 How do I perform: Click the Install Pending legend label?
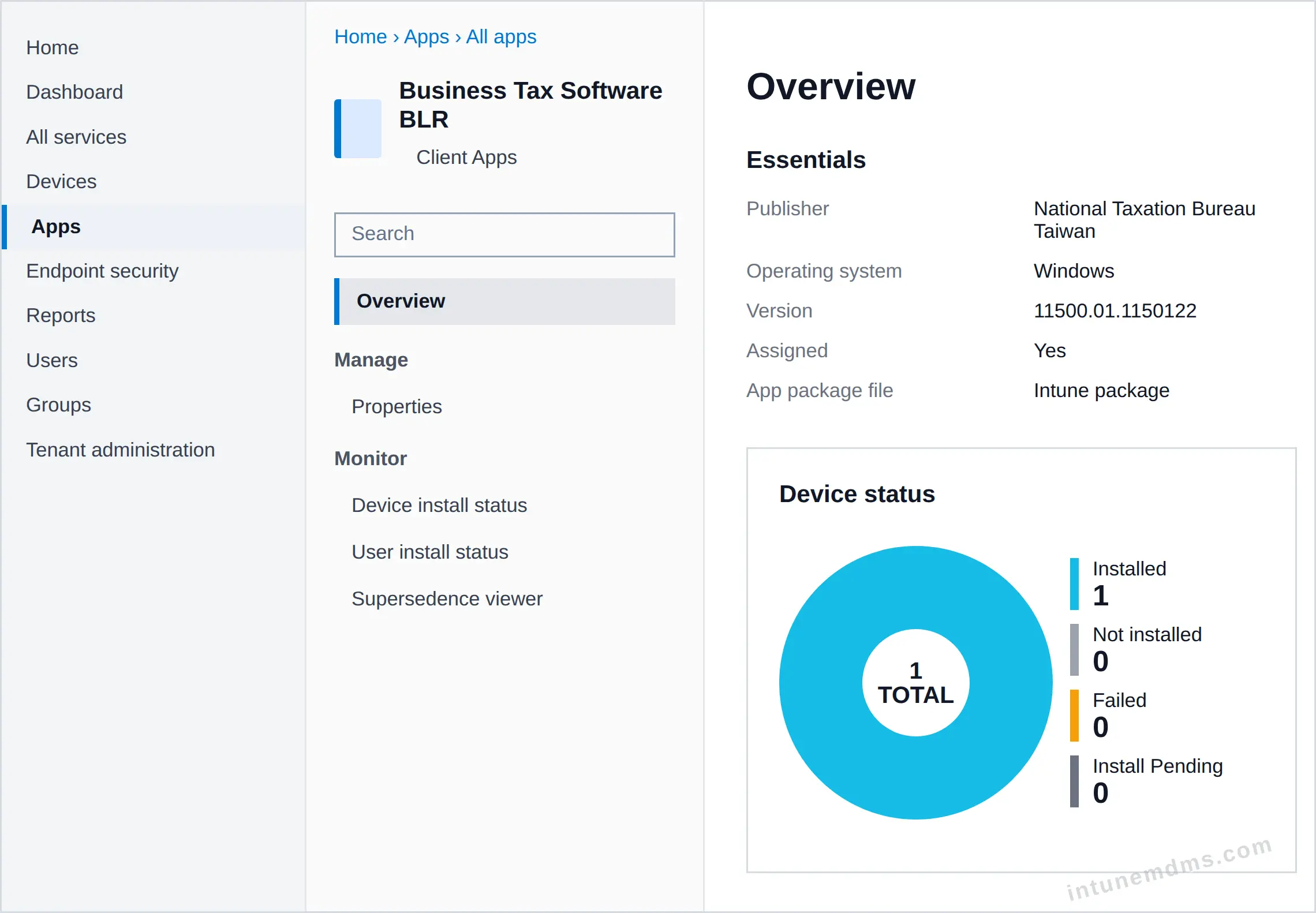click(1158, 766)
